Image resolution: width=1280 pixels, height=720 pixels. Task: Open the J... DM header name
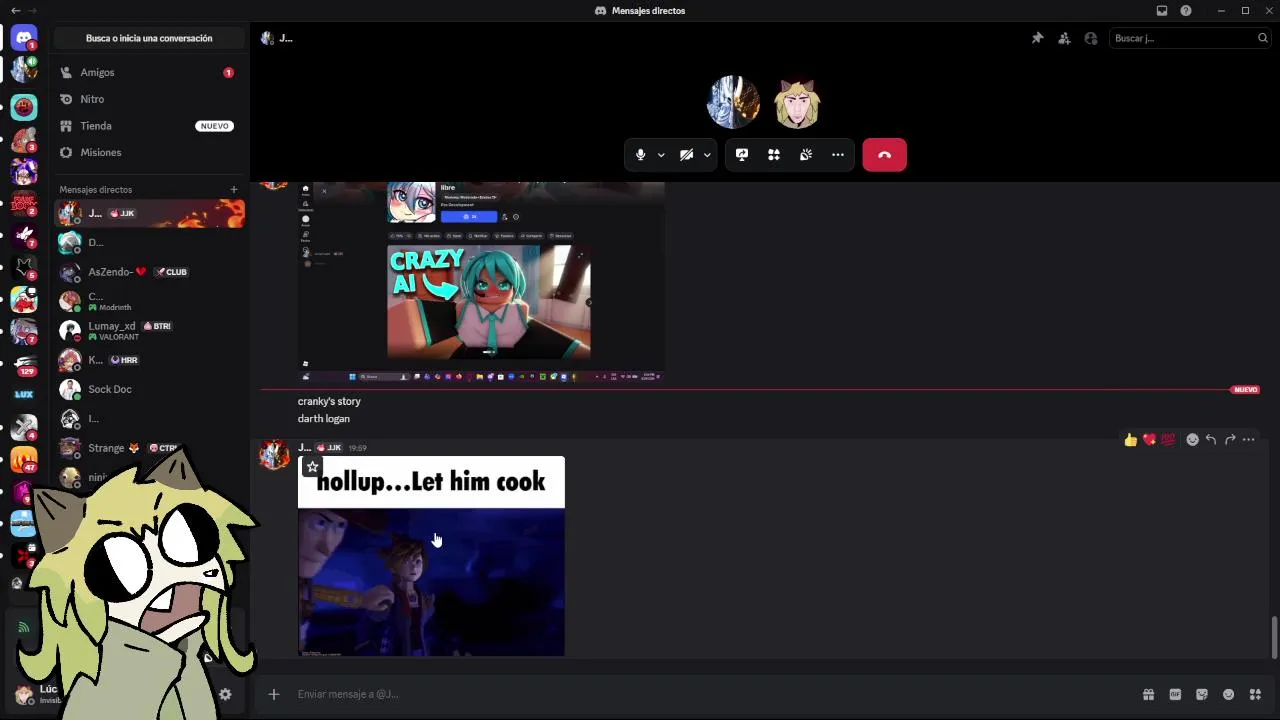pos(285,38)
